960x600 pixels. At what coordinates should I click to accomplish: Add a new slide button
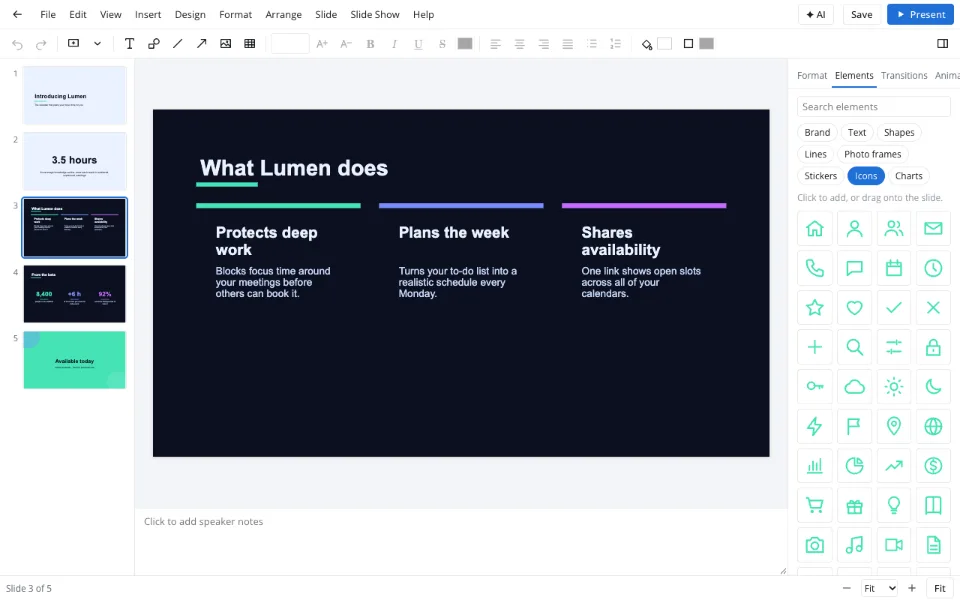[73, 43]
